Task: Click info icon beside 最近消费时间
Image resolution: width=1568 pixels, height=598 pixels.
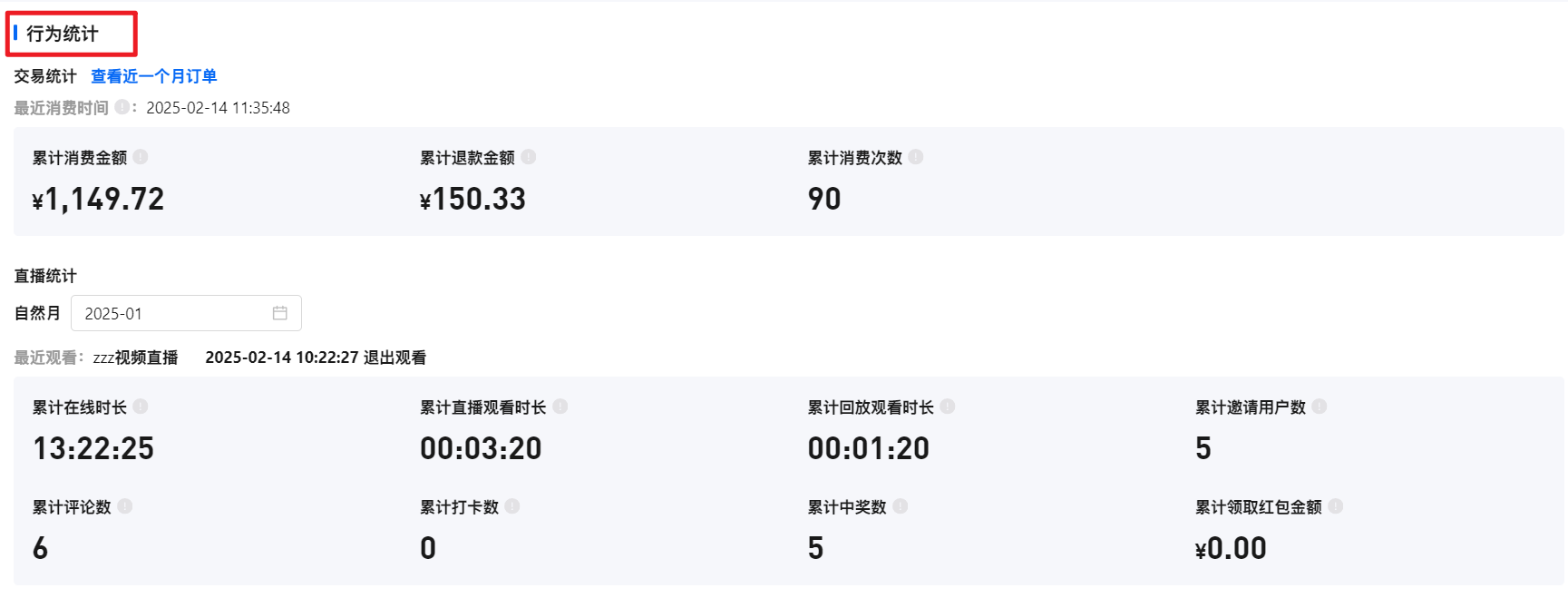Action: [x=122, y=107]
